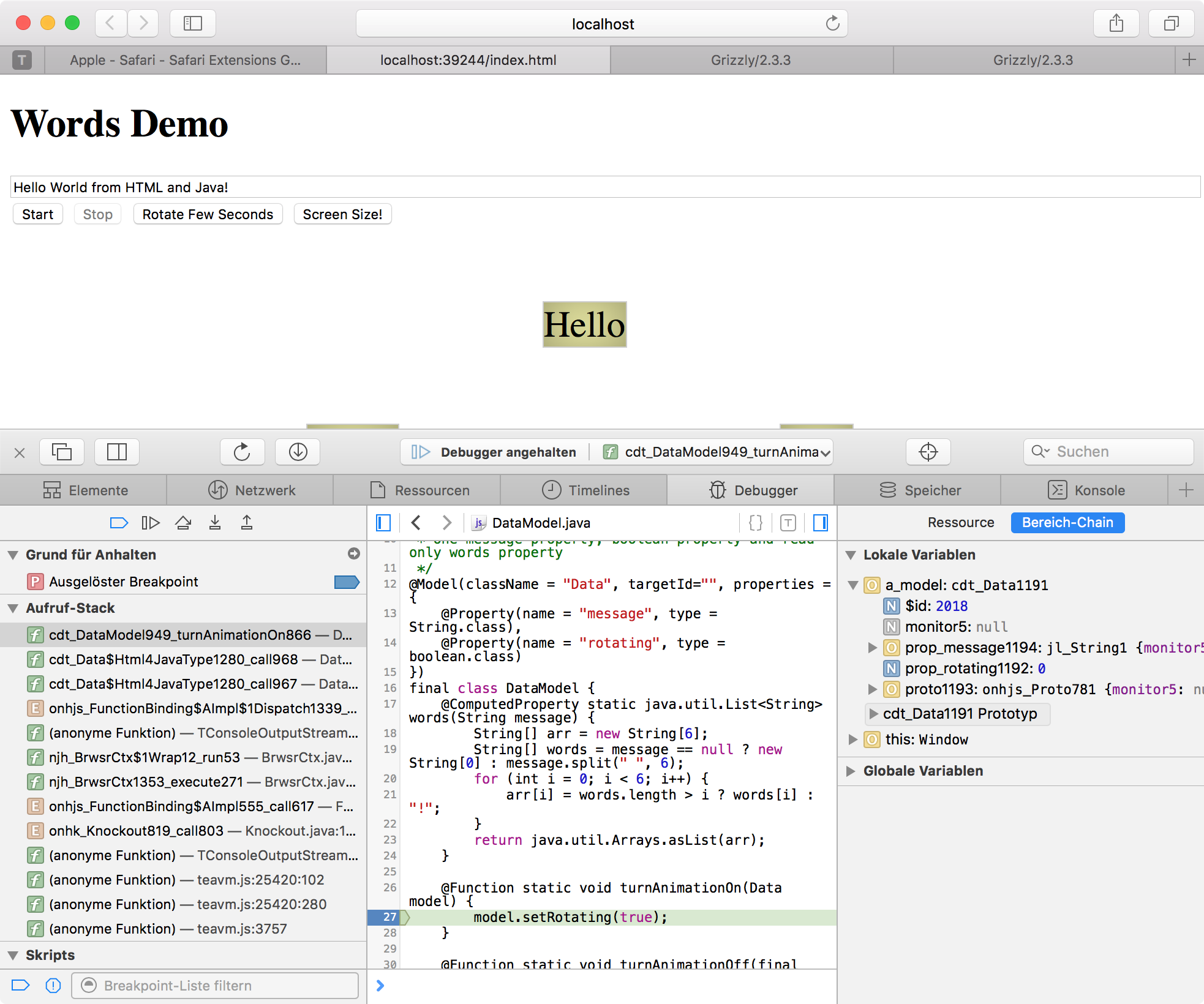Click the Breakpoint-Liste filtern field
The width and height of the screenshot is (1204, 1004).
[214, 986]
